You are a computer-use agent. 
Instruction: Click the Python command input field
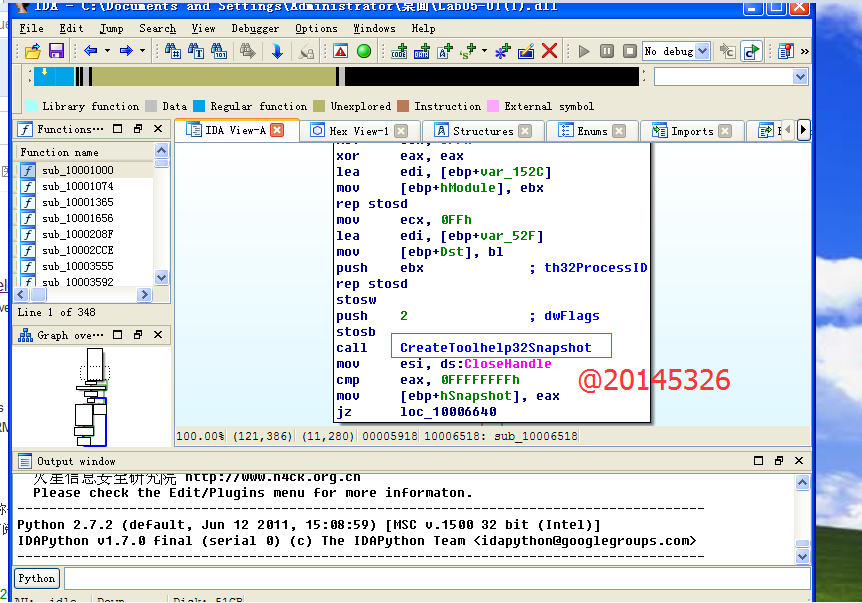click(x=436, y=578)
